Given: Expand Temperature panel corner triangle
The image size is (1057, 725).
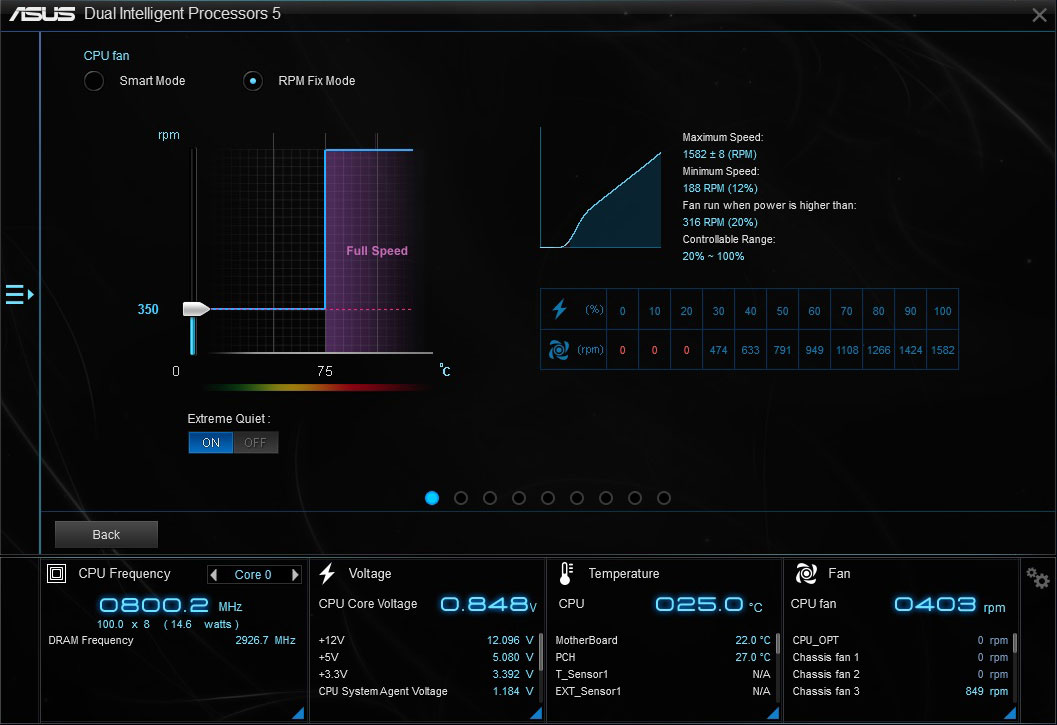Looking at the screenshot, I should [x=773, y=713].
